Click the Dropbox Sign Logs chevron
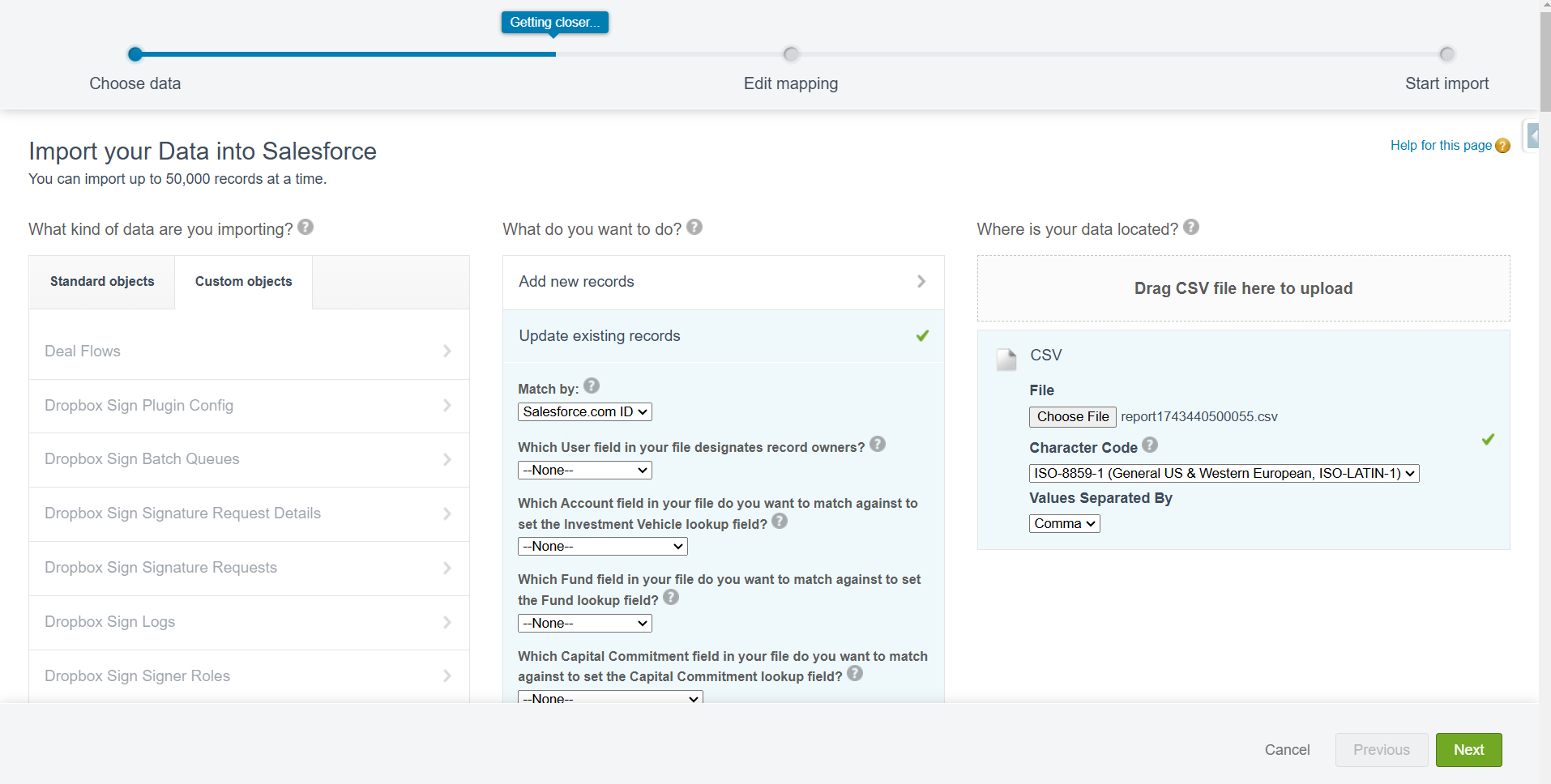 coord(447,622)
